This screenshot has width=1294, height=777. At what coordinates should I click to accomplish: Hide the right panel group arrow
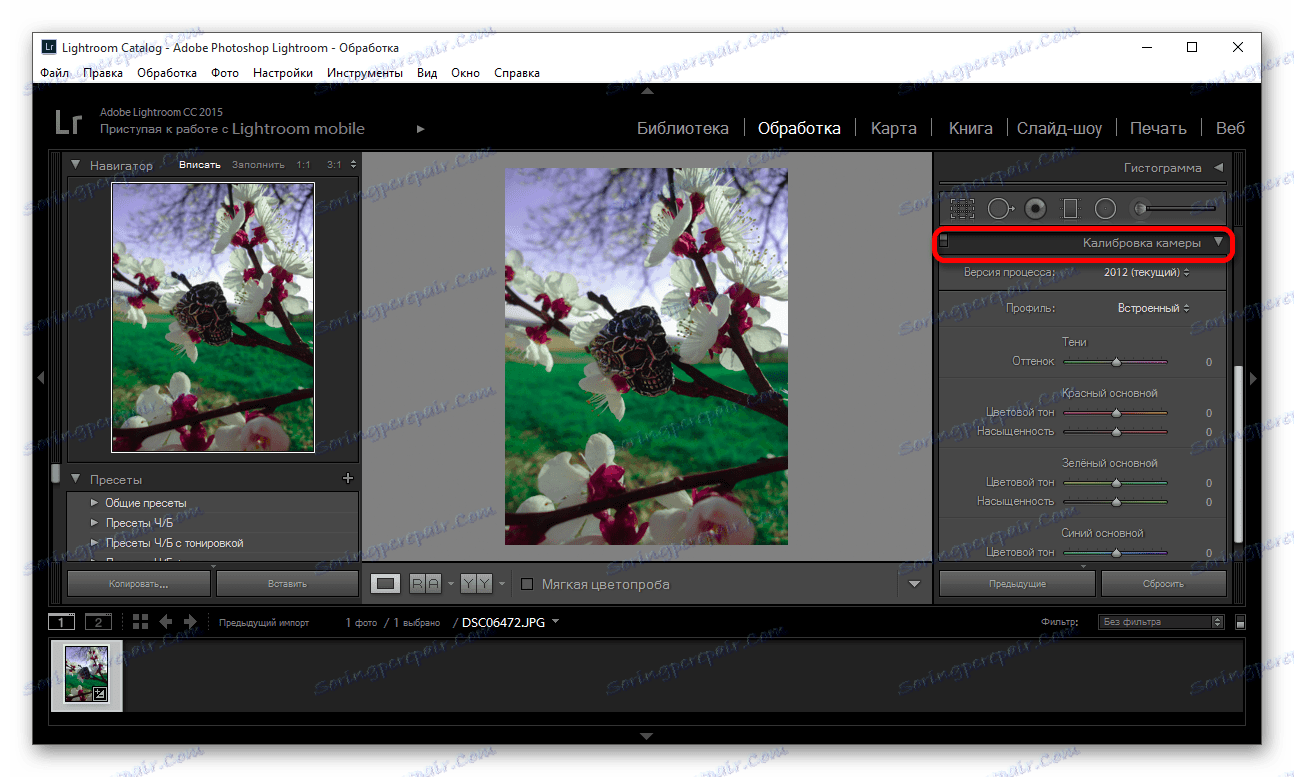click(x=1253, y=378)
